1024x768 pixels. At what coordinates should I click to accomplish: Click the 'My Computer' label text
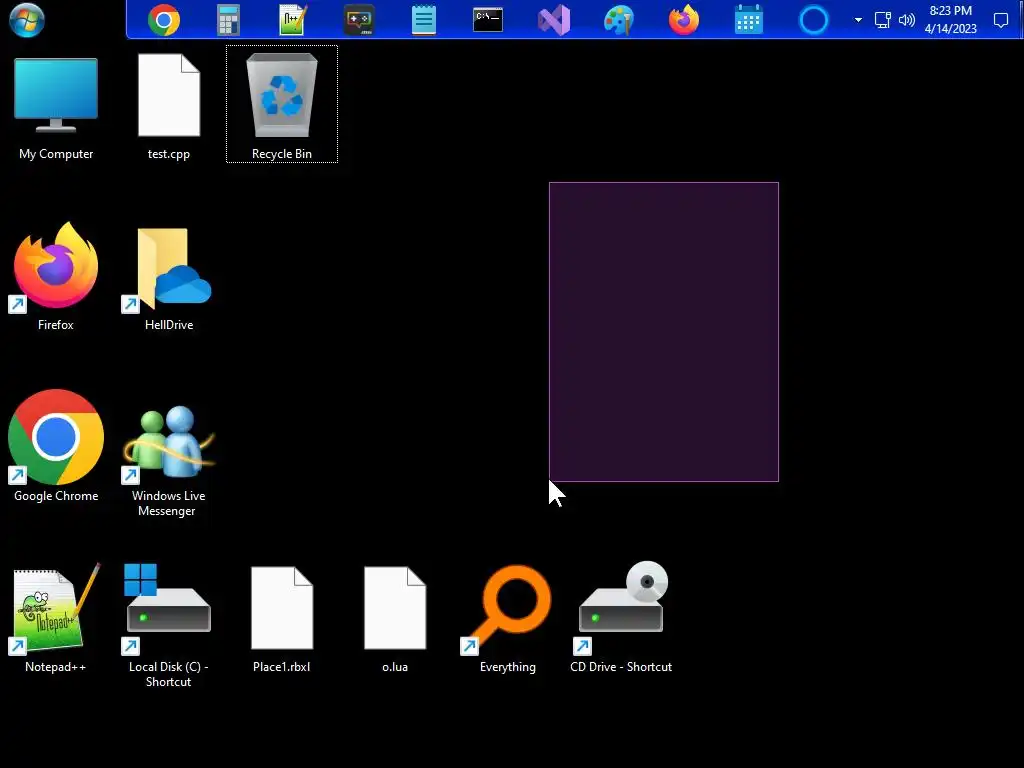tap(56, 154)
